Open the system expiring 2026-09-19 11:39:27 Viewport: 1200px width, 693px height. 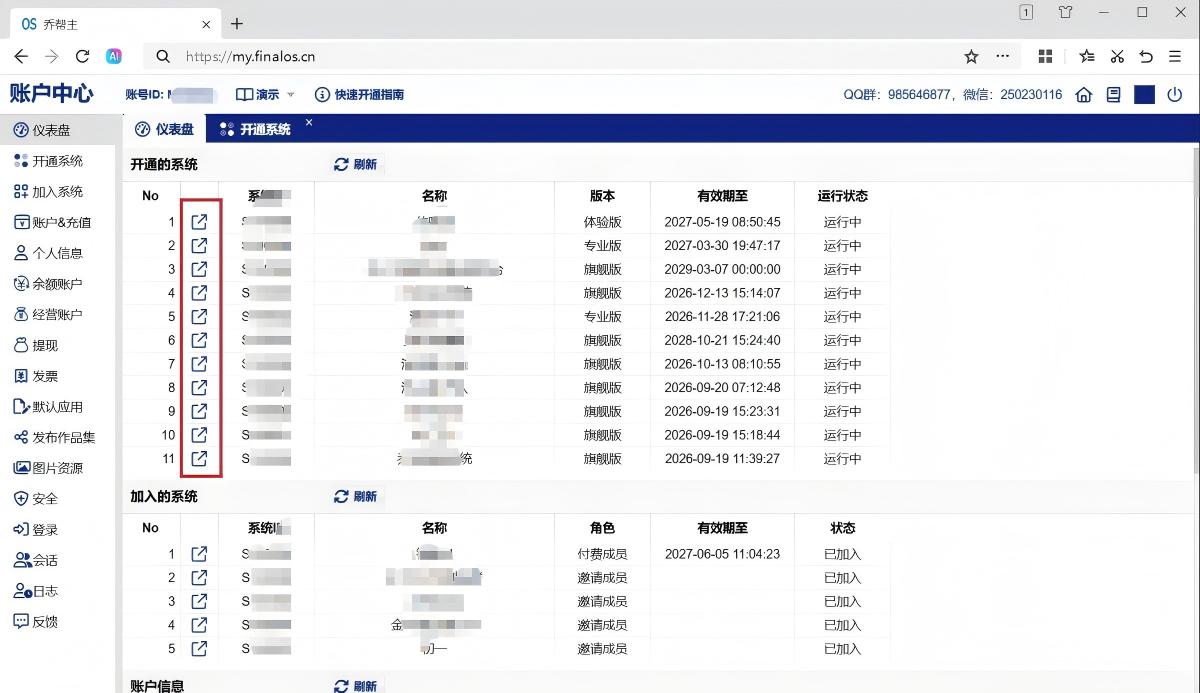pyautogui.click(x=199, y=459)
